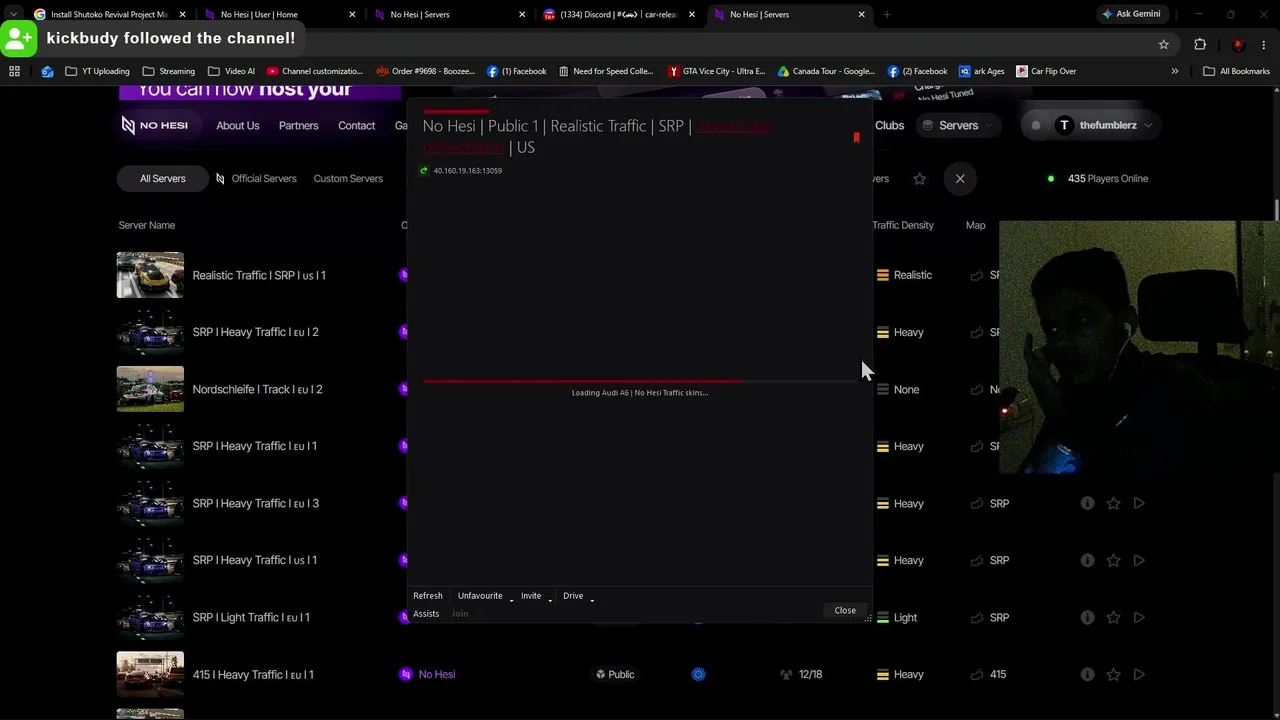Close the server details dialog
Image resolution: width=1280 pixels, height=720 pixels.
[845, 610]
